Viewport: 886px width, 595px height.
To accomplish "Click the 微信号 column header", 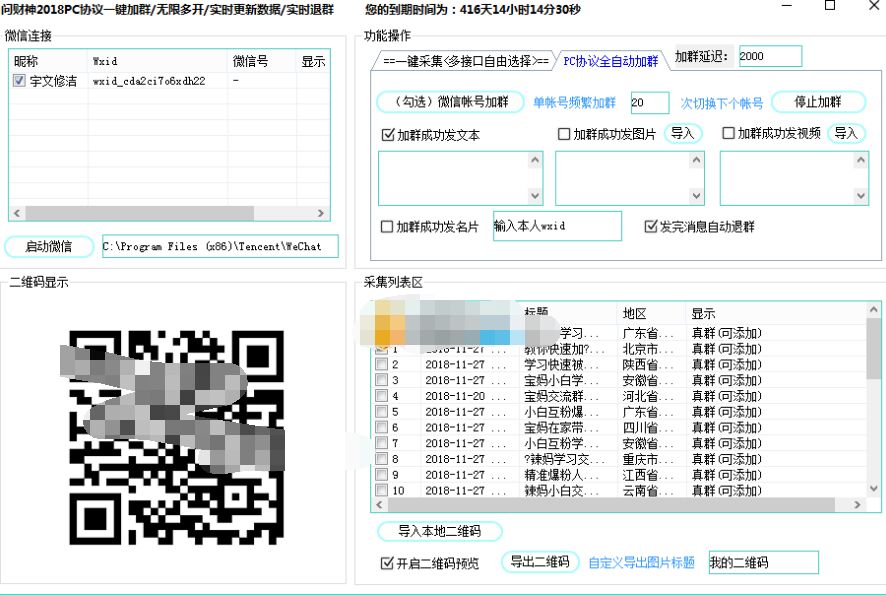I will point(262,61).
